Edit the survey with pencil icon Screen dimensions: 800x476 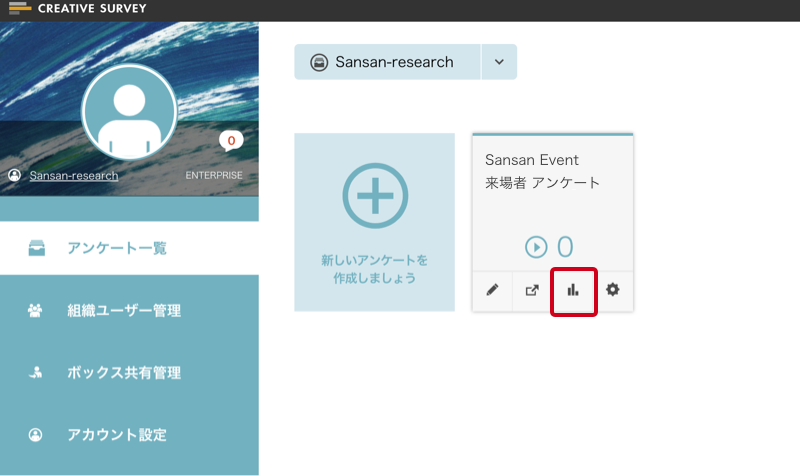492,290
